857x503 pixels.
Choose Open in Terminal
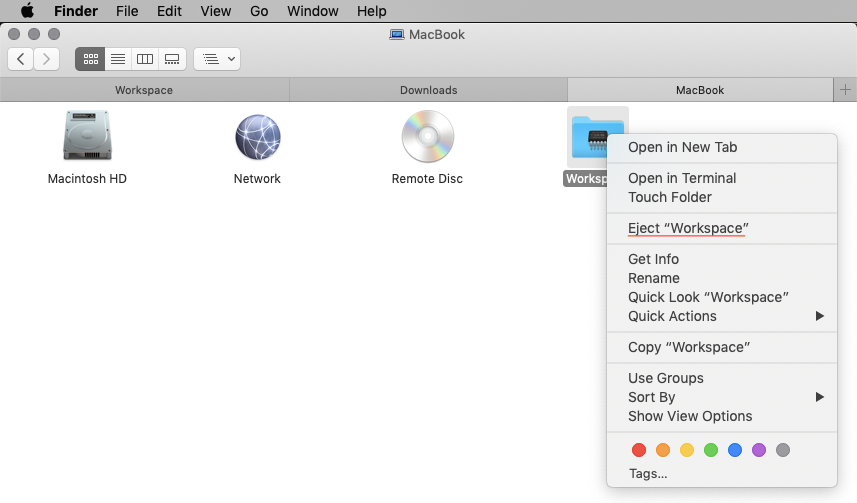[x=722, y=178]
